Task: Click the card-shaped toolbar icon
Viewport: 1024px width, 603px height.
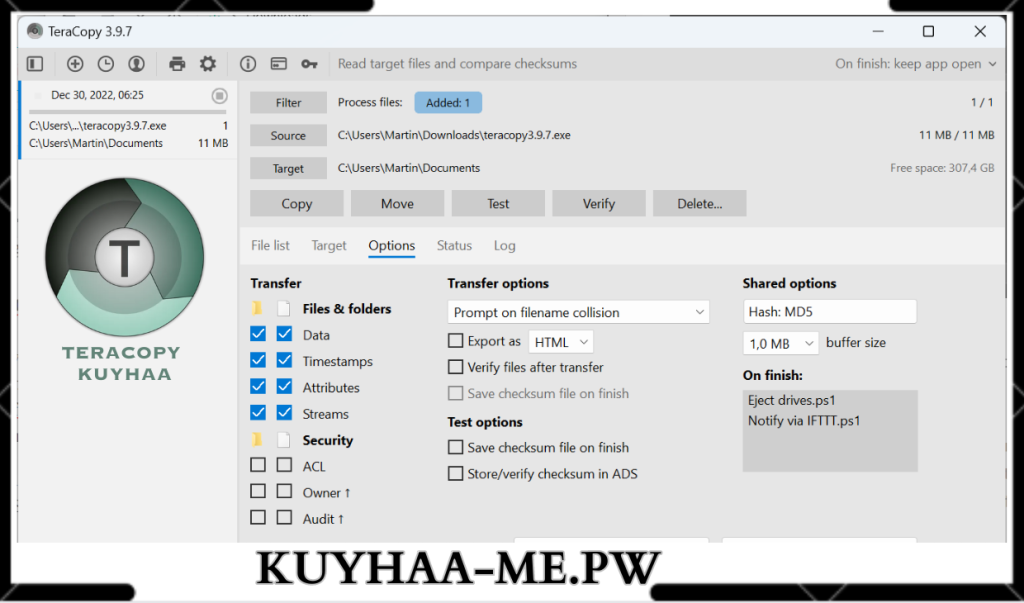Action: 279,63
